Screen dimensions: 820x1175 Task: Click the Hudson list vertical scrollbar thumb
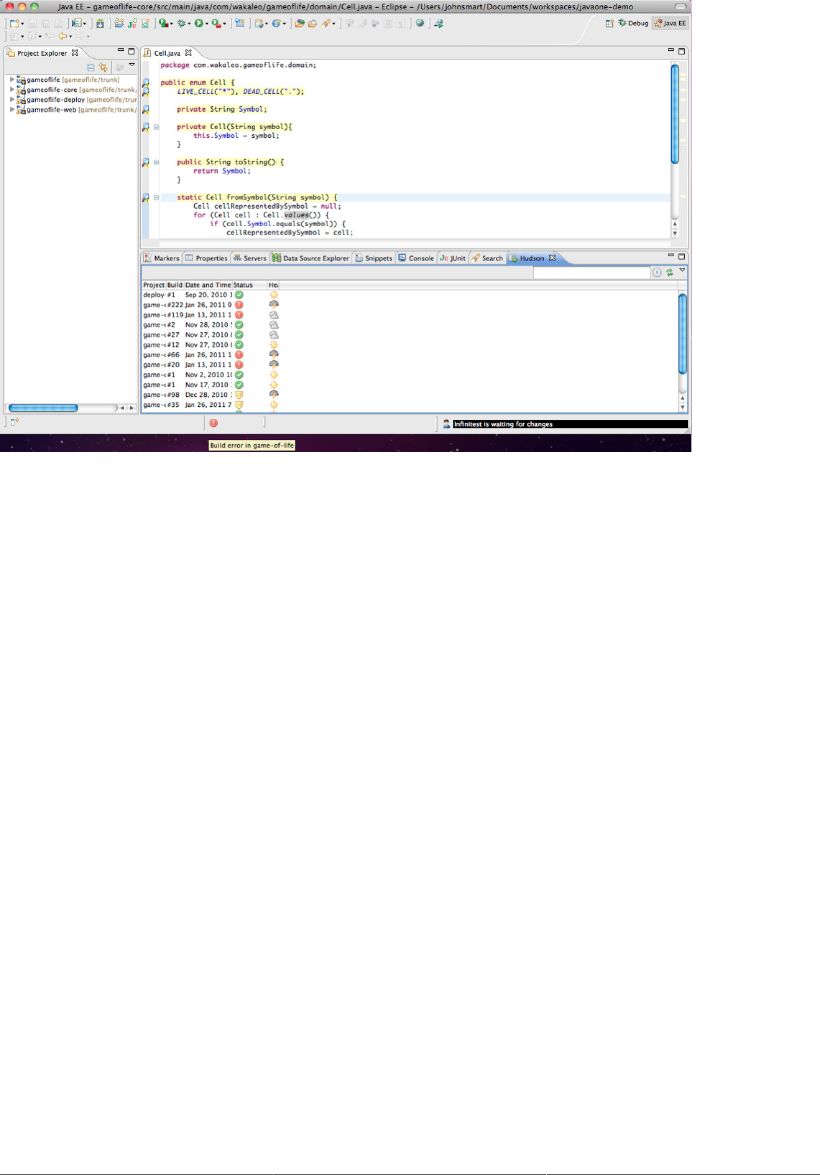point(682,333)
